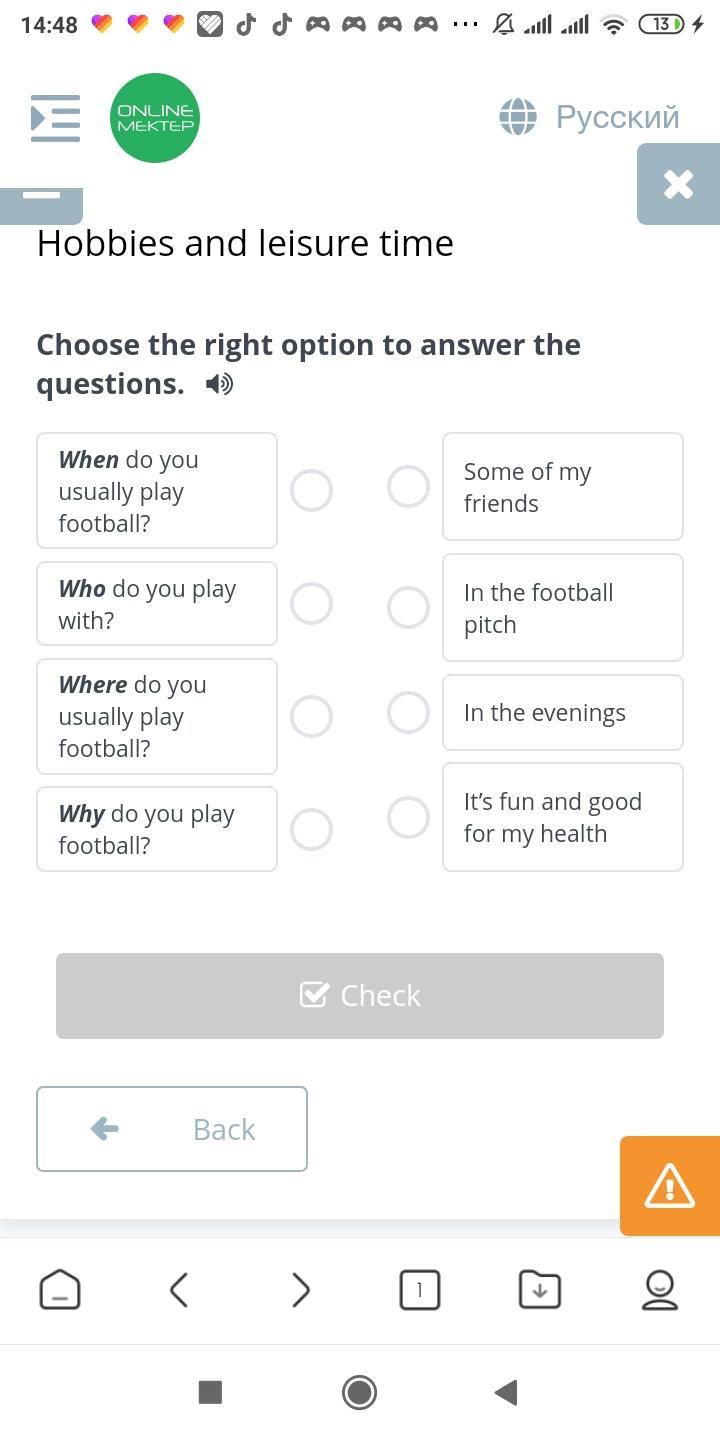Select radio for 'In the evenings' answer

point(408,712)
